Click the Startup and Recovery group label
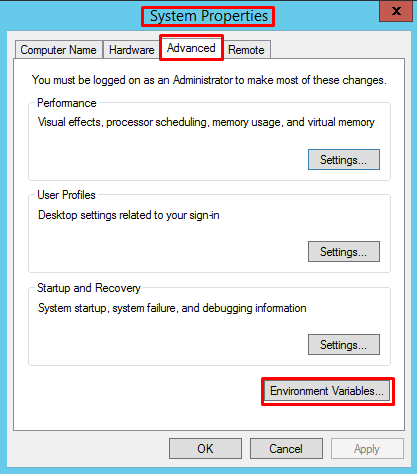417x474 pixels. tap(89, 288)
